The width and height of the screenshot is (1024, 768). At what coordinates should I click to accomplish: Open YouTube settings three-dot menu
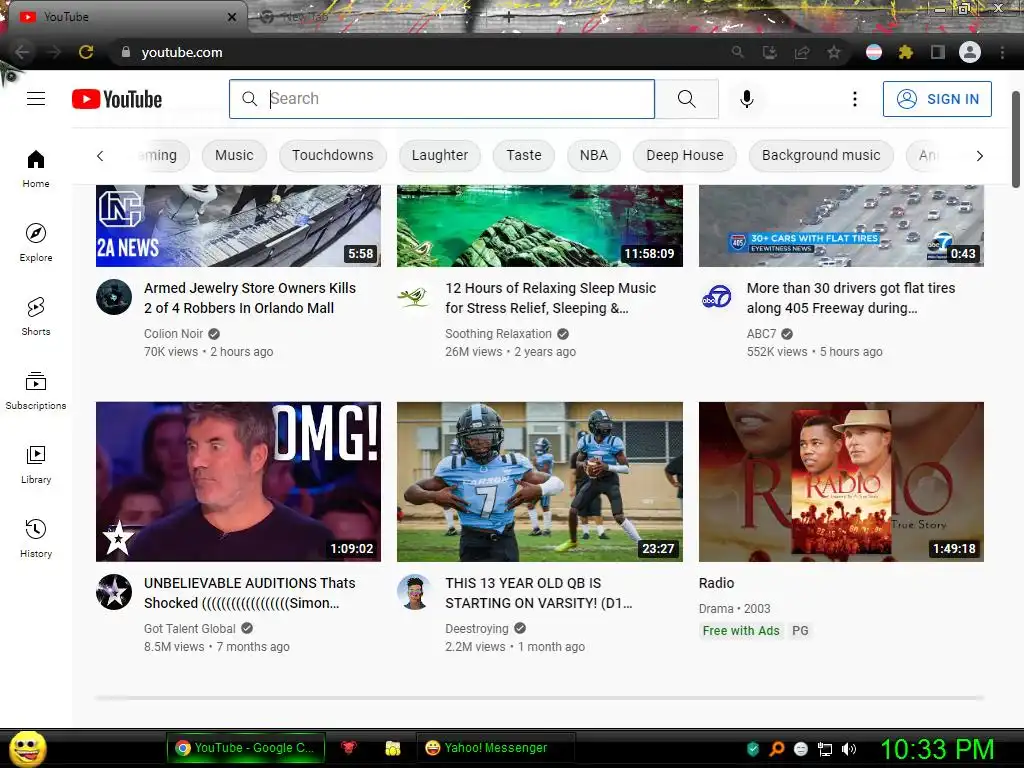click(x=854, y=99)
